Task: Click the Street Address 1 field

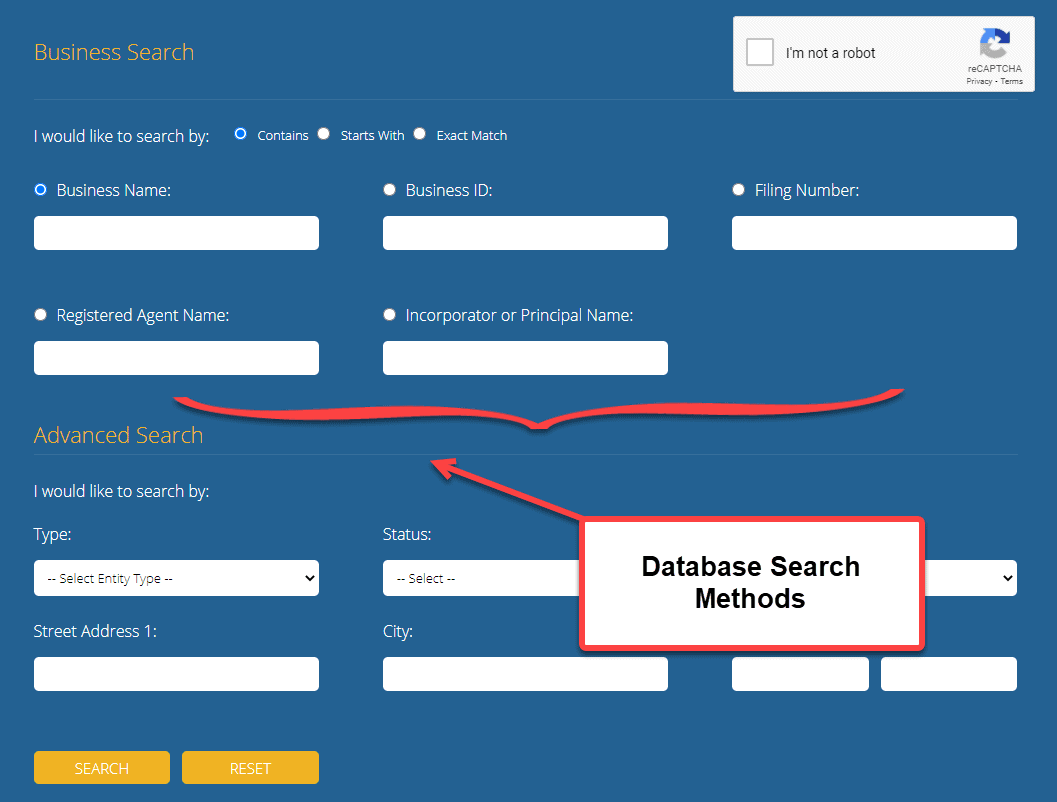Action: [176, 674]
